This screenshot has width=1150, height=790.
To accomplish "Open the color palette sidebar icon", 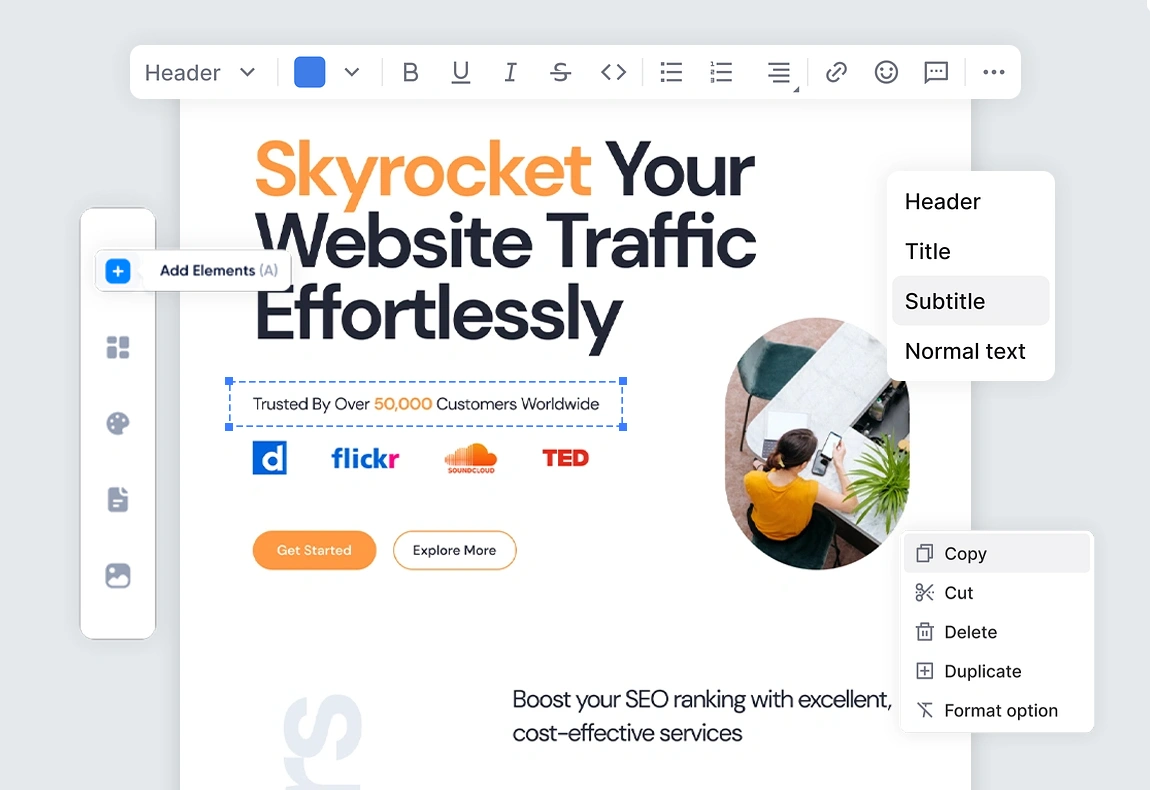I will (118, 423).
